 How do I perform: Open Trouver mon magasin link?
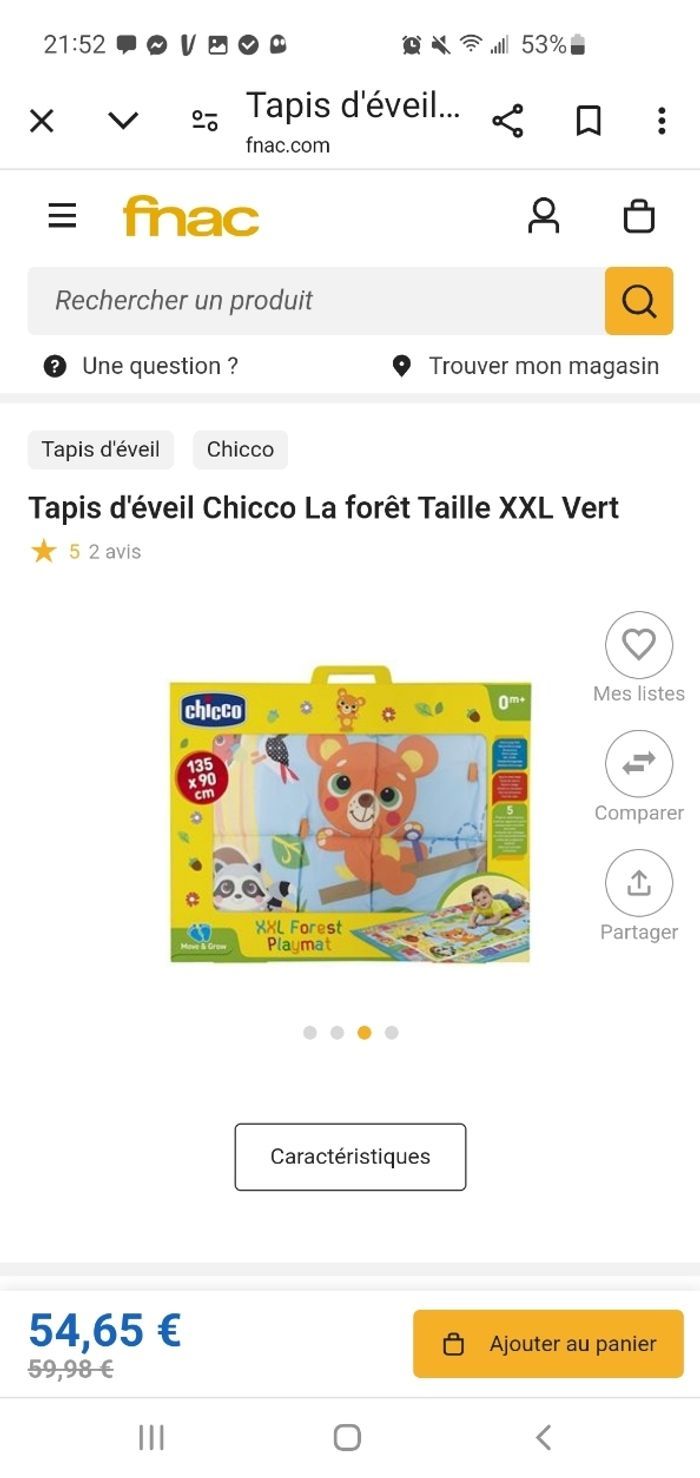(525, 366)
